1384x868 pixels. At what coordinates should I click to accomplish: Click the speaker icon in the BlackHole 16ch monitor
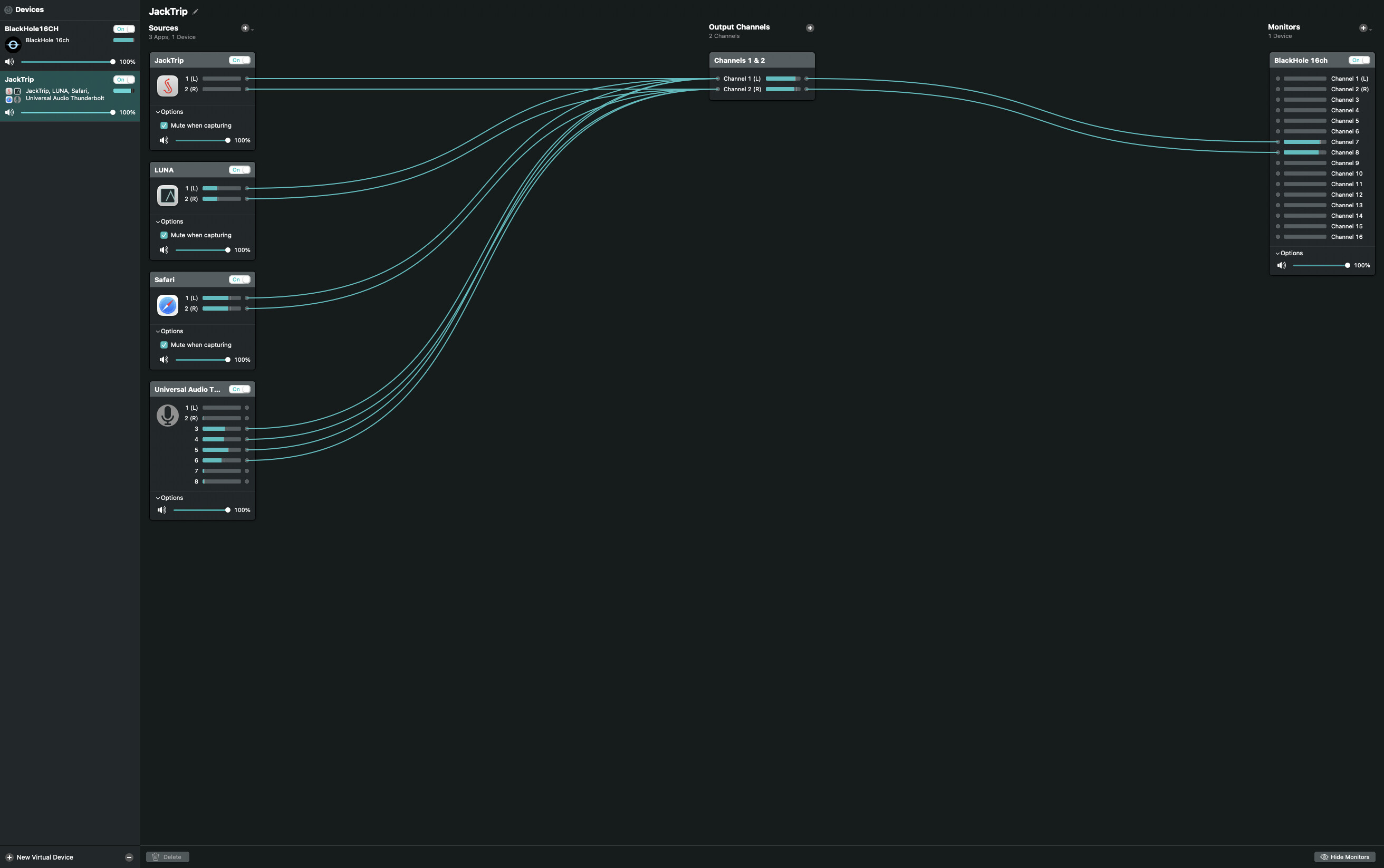point(1281,265)
